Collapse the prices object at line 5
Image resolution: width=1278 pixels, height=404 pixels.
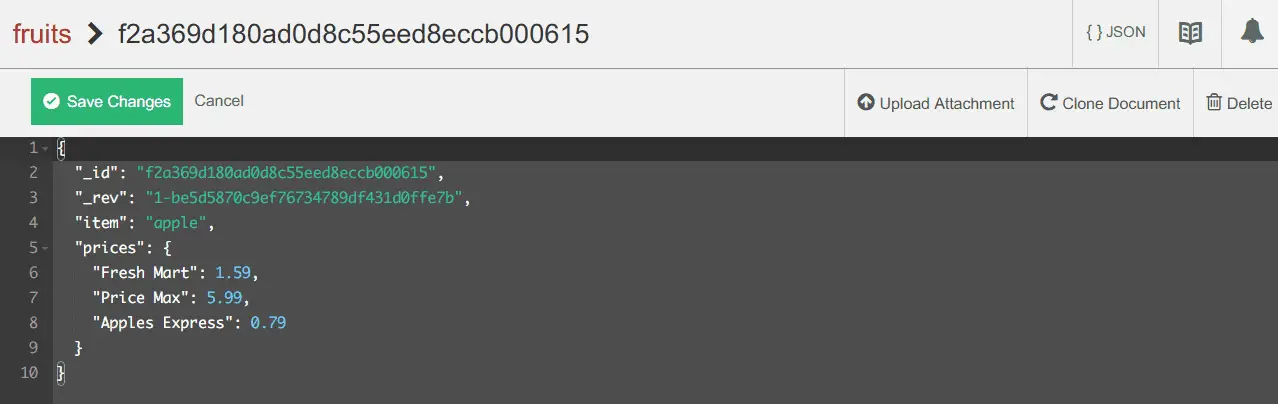click(43, 247)
